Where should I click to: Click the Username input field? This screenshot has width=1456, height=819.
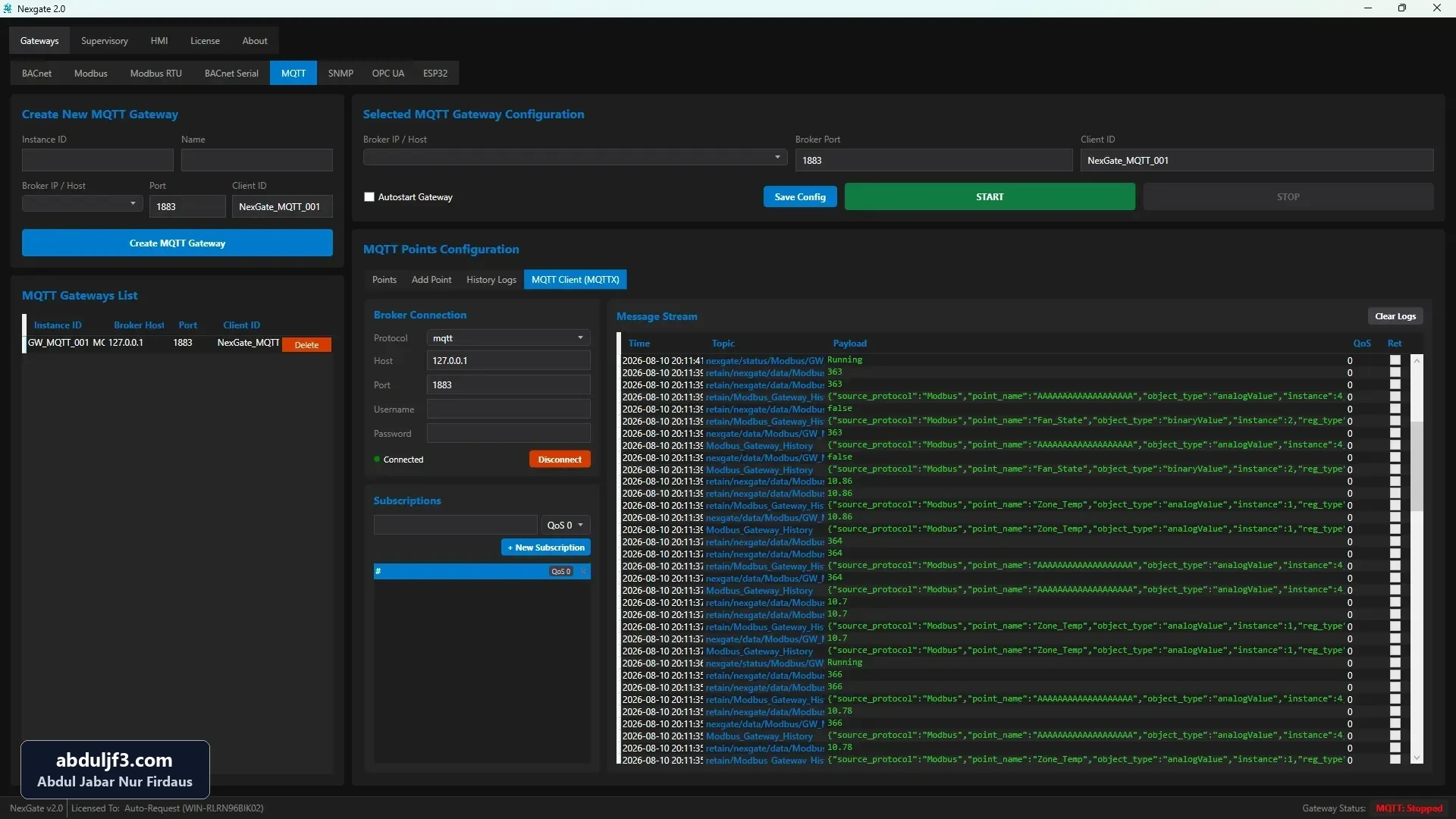click(508, 409)
